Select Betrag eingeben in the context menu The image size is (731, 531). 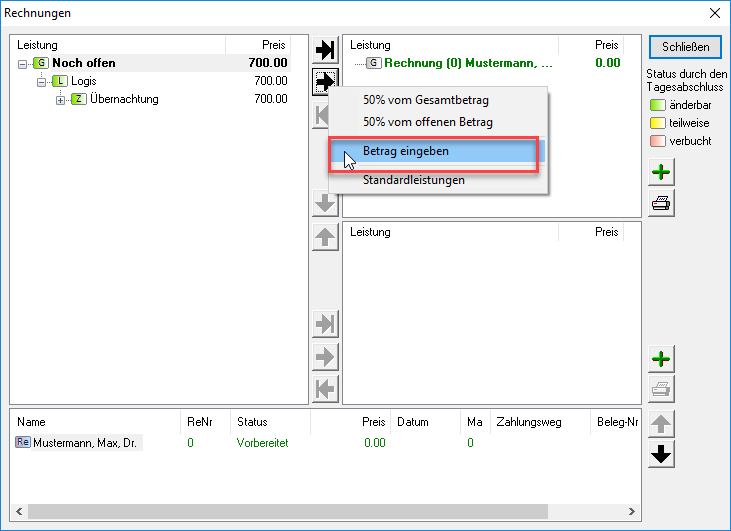point(437,151)
